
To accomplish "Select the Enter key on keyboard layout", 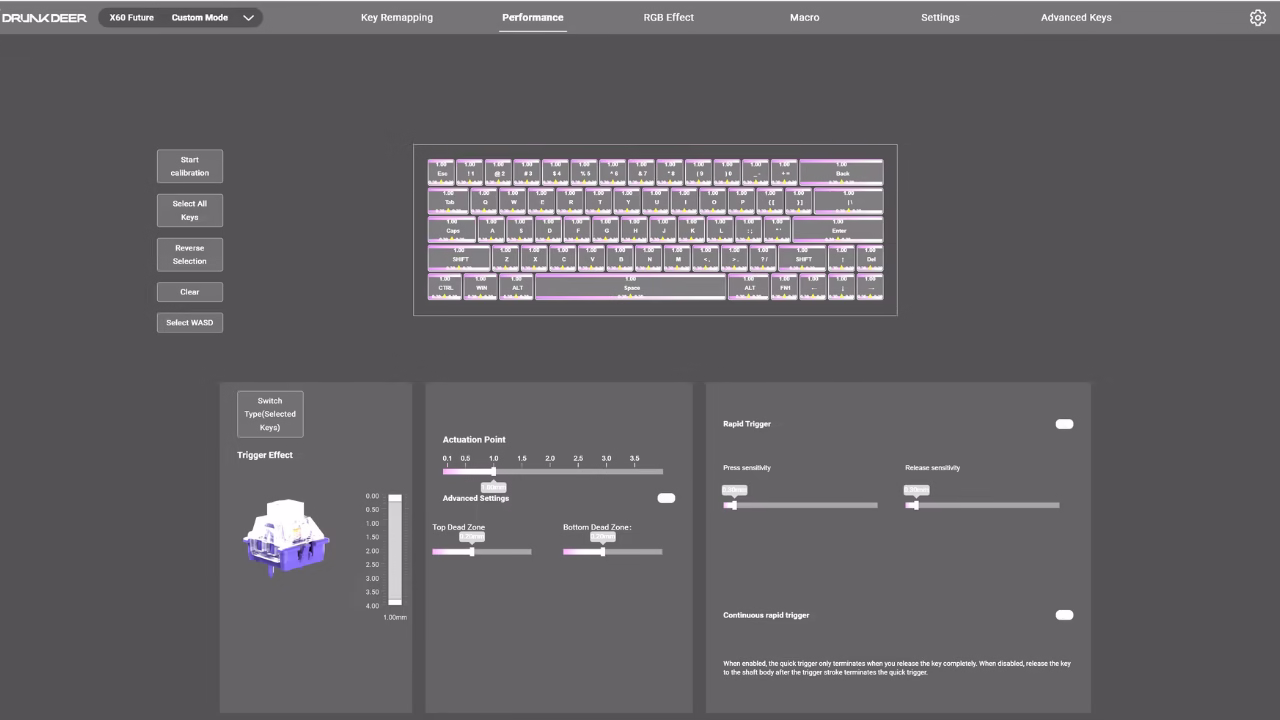I will pos(838,230).
